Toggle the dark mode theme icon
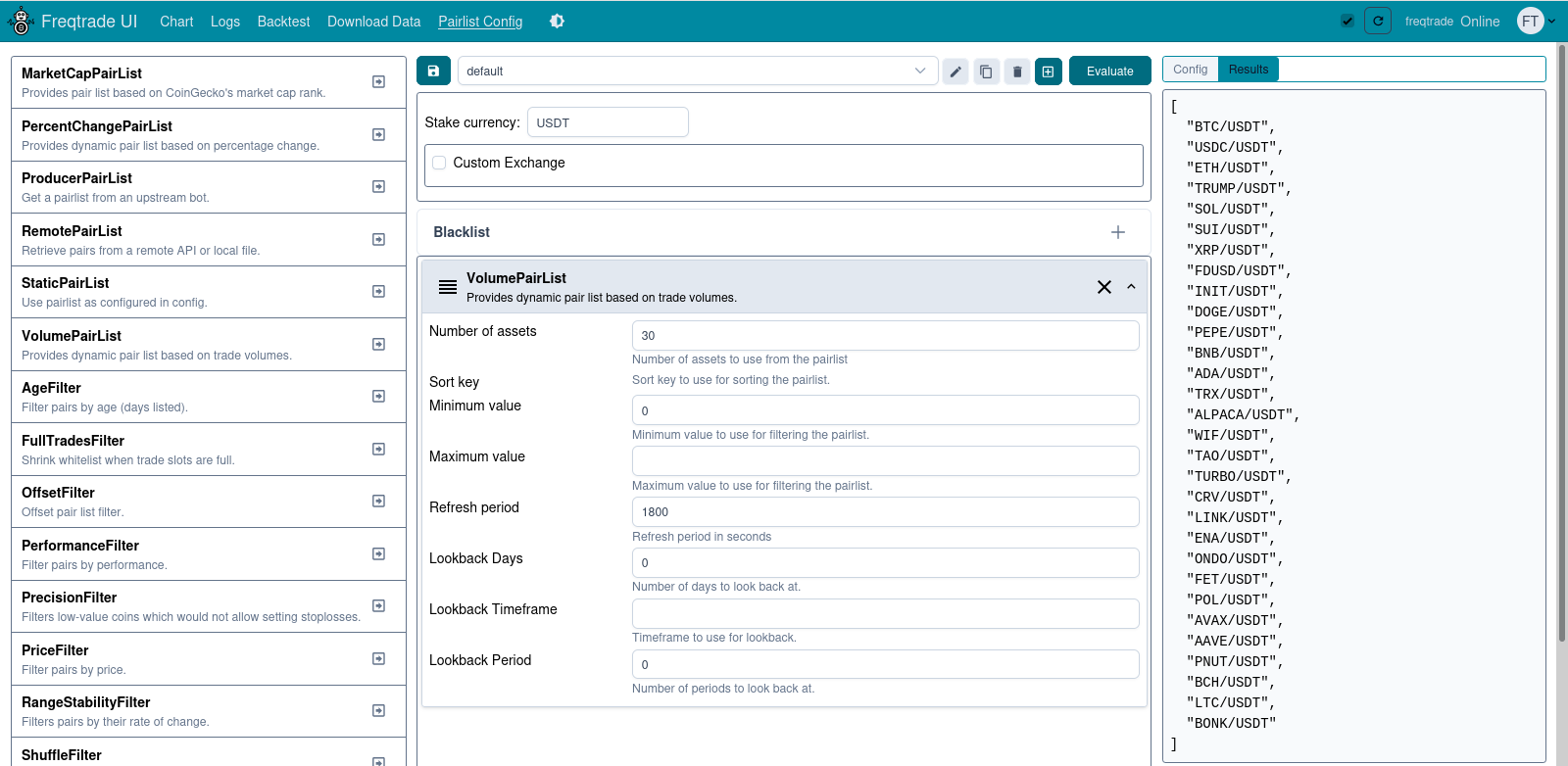Screen dimensions: 1568x766 coord(557,22)
